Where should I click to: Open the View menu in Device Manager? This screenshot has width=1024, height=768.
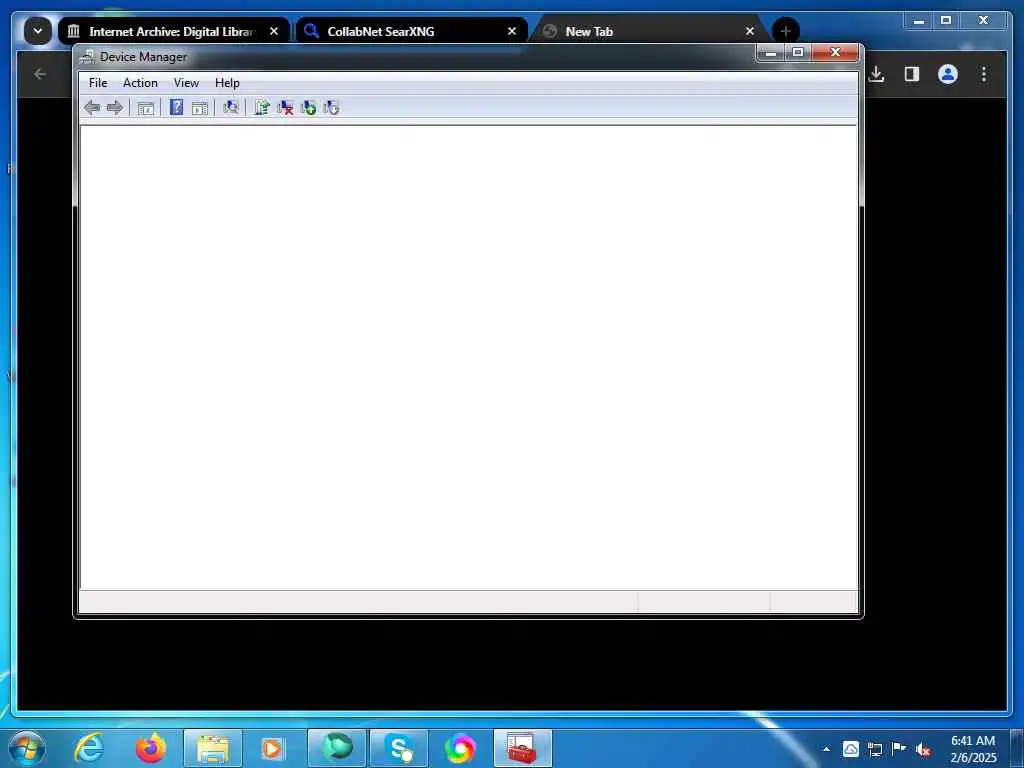point(186,83)
